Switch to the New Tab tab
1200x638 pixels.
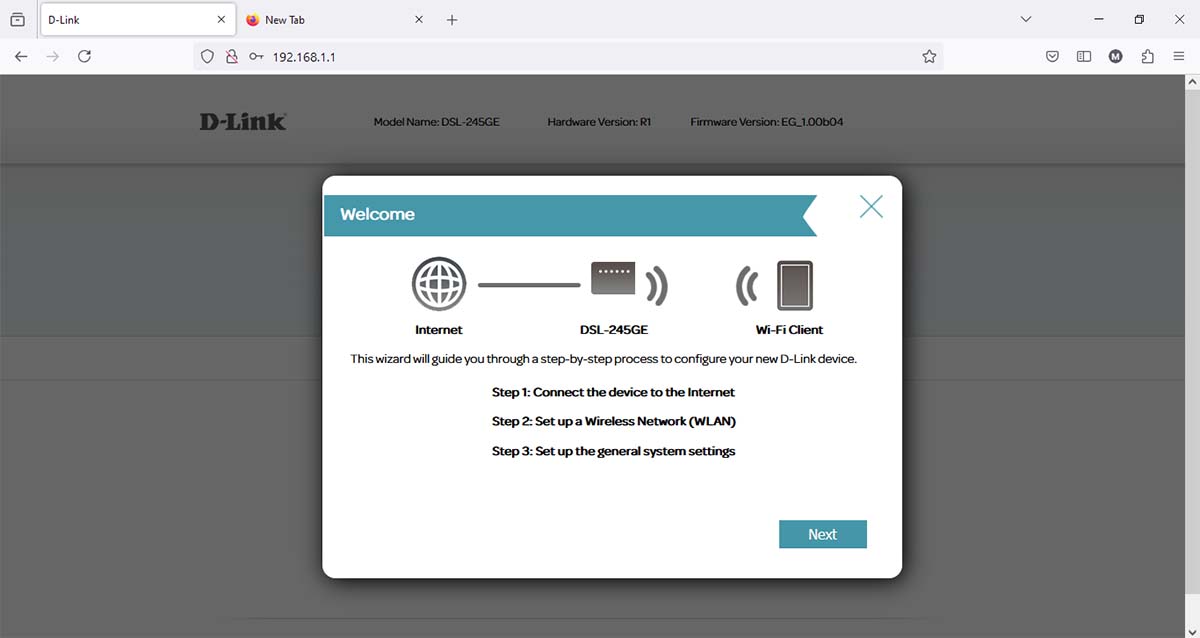click(x=320, y=20)
